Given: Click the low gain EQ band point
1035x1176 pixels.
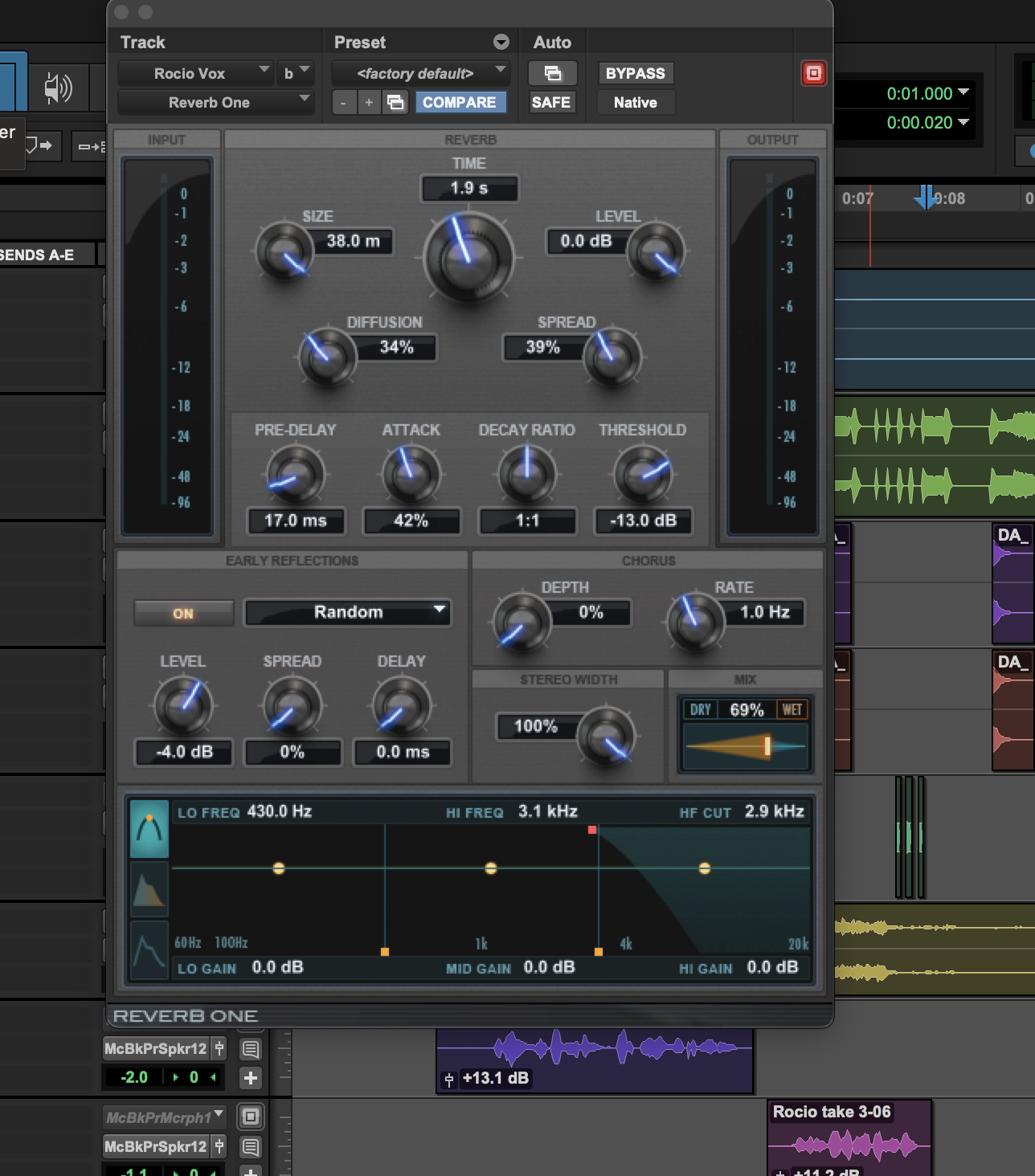Looking at the screenshot, I should tap(279, 868).
